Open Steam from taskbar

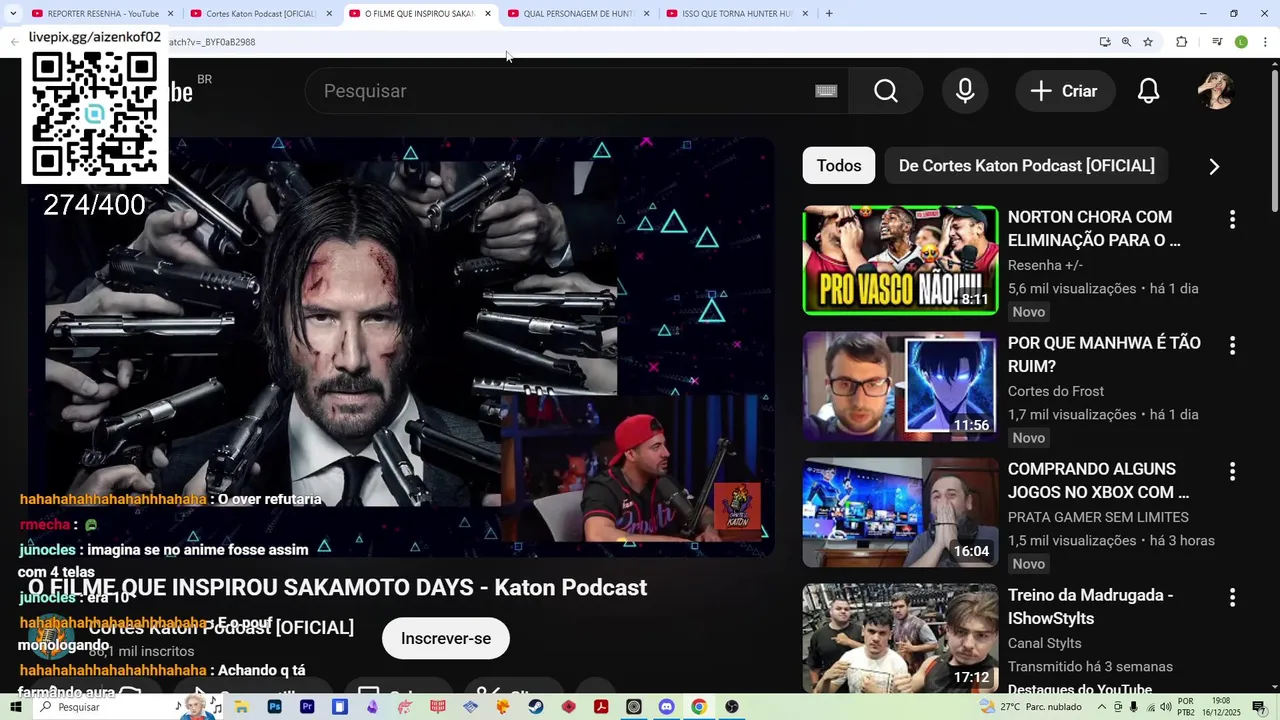pos(536,707)
